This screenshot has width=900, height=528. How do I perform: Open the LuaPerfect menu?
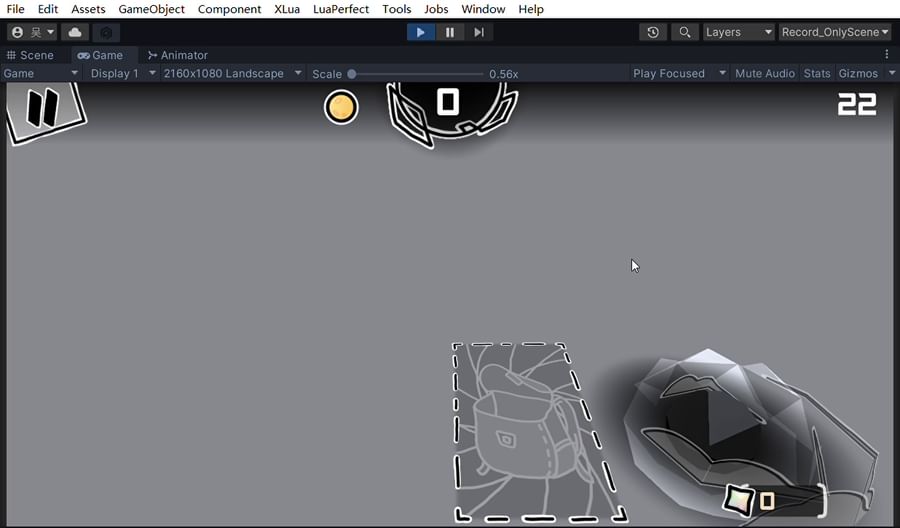341,9
